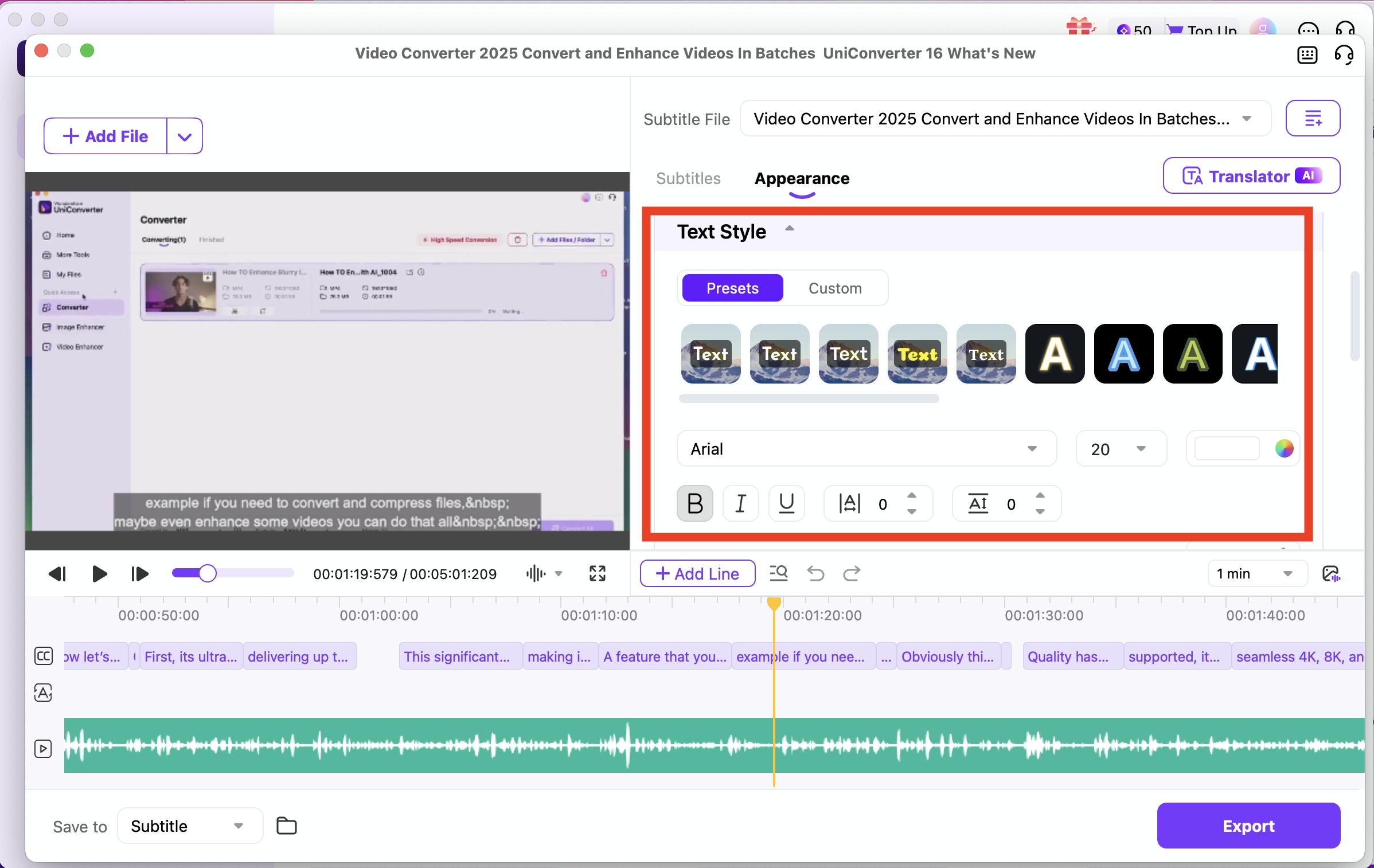
Task: Open the font size 20 dropdown
Action: (x=1120, y=448)
